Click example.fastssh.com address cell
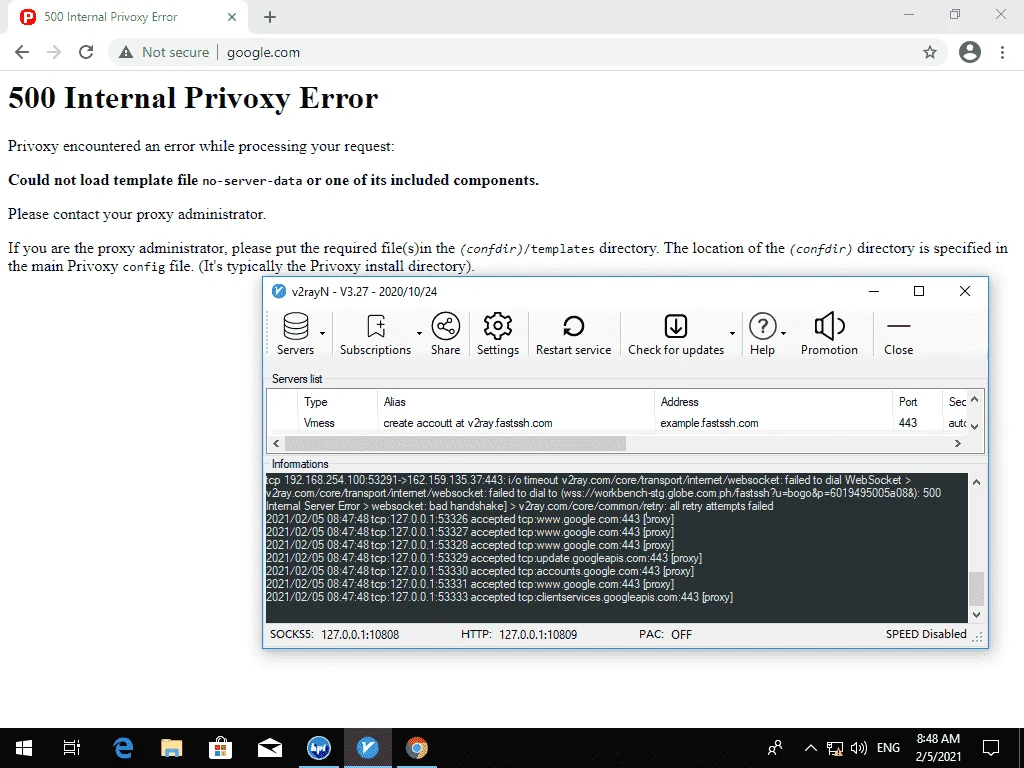 pyautogui.click(x=709, y=423)
